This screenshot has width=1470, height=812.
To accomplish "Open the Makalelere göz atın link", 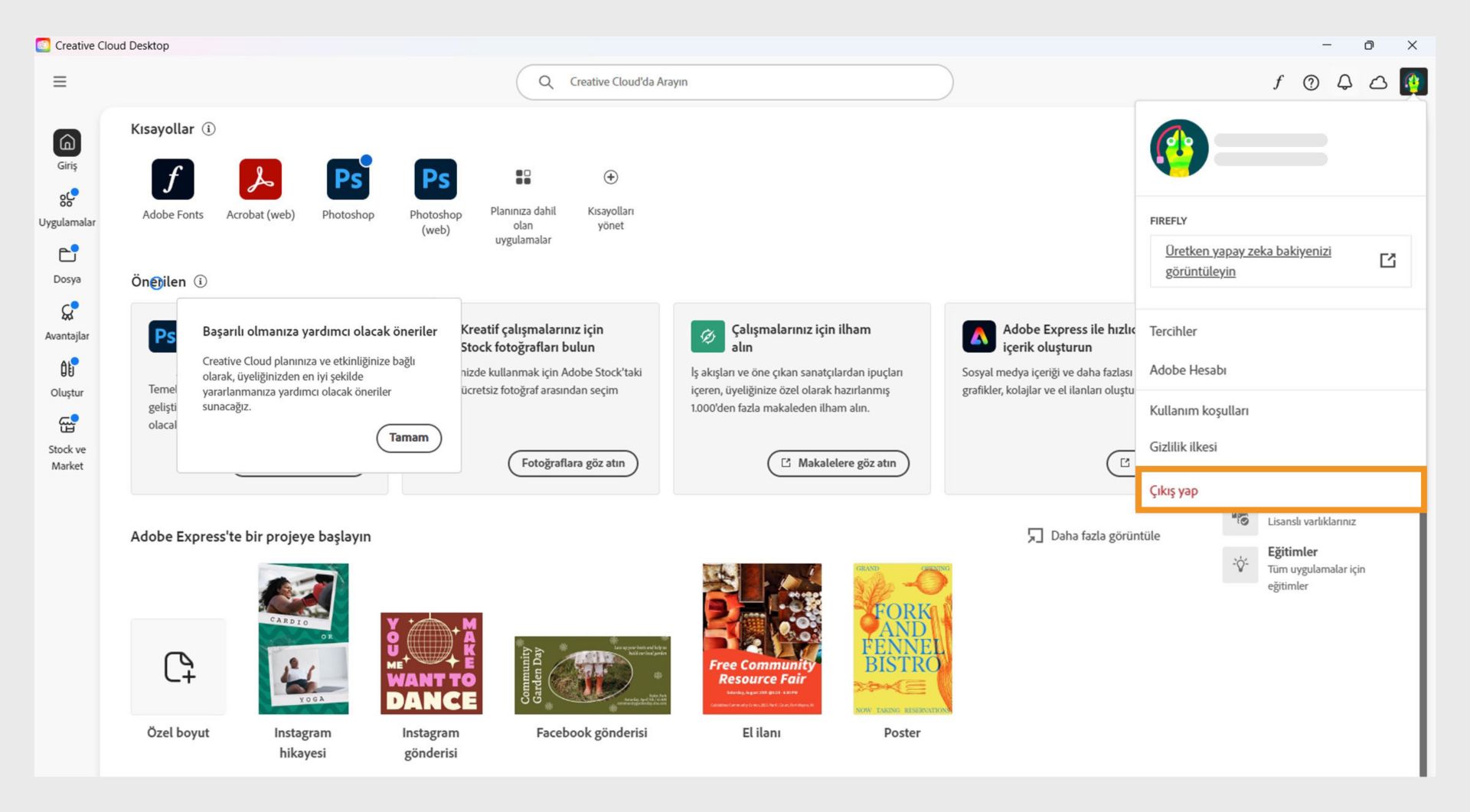I will click(x=838, y=462).
